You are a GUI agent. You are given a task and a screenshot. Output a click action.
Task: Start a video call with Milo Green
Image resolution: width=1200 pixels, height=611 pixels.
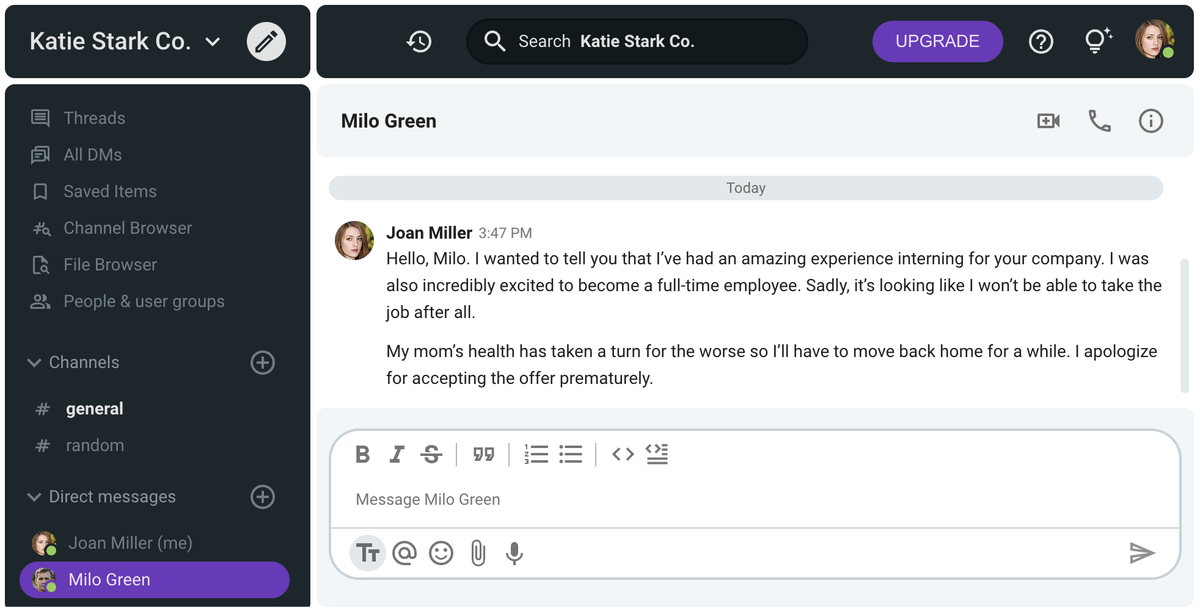point(1048,120)
